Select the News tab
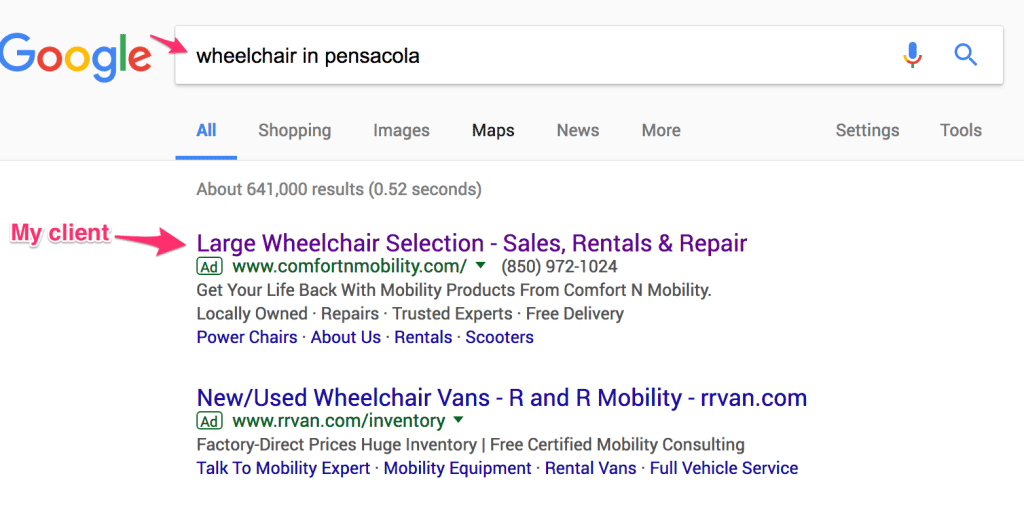The image size is (1024, 512). click(578, 131)
